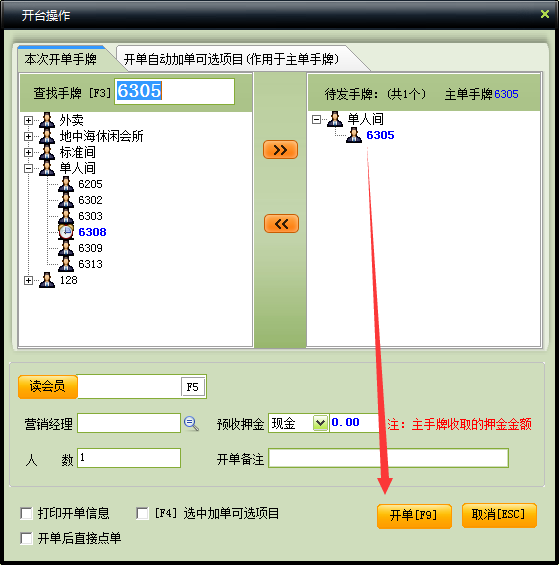Click the 取消[ESC] button
The width and height of the screenshot is (559, 565).
pyautogui.click(x=499, y=515)
